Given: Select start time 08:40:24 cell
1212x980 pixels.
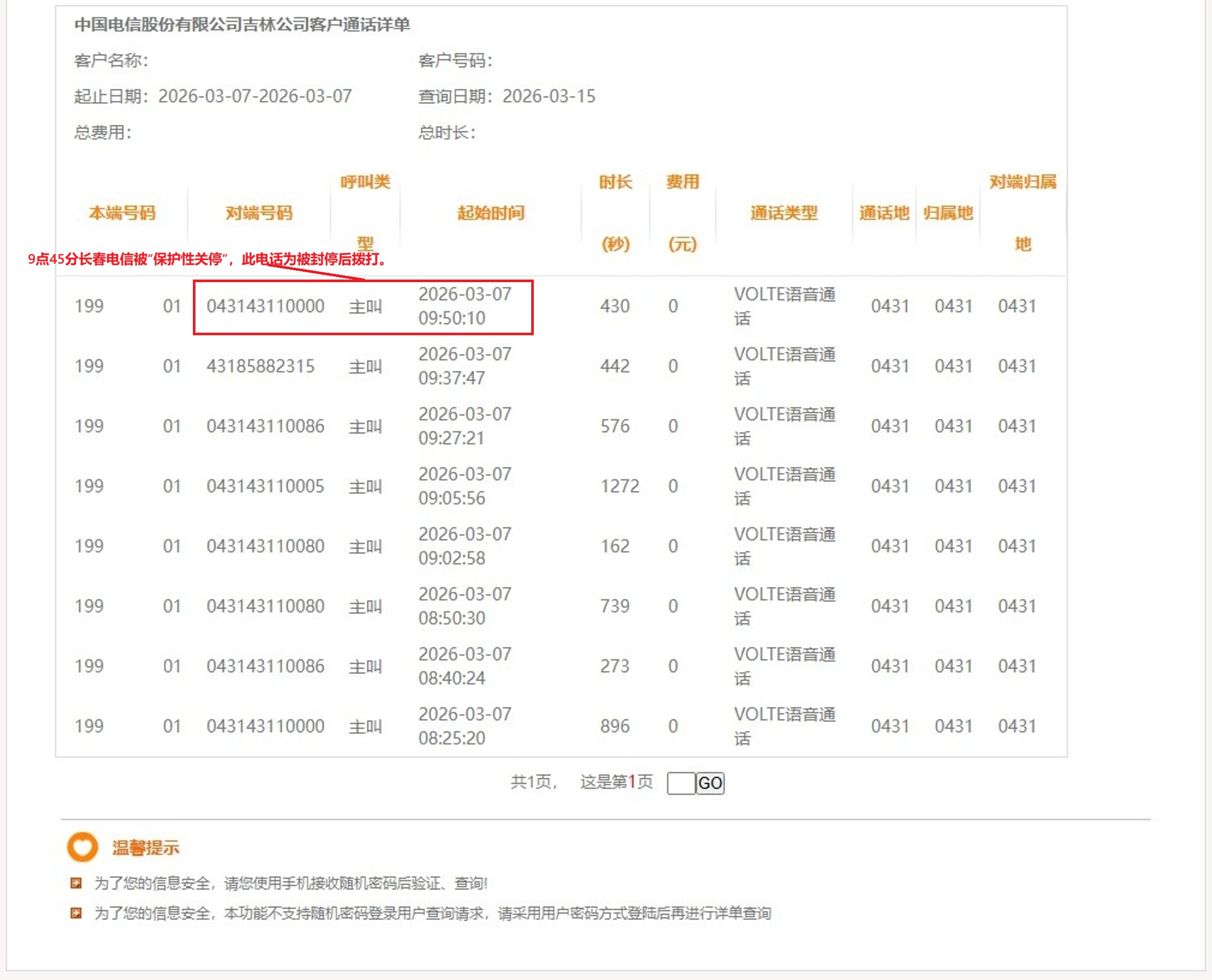Looking at the screenshot, I should (465, 666).
